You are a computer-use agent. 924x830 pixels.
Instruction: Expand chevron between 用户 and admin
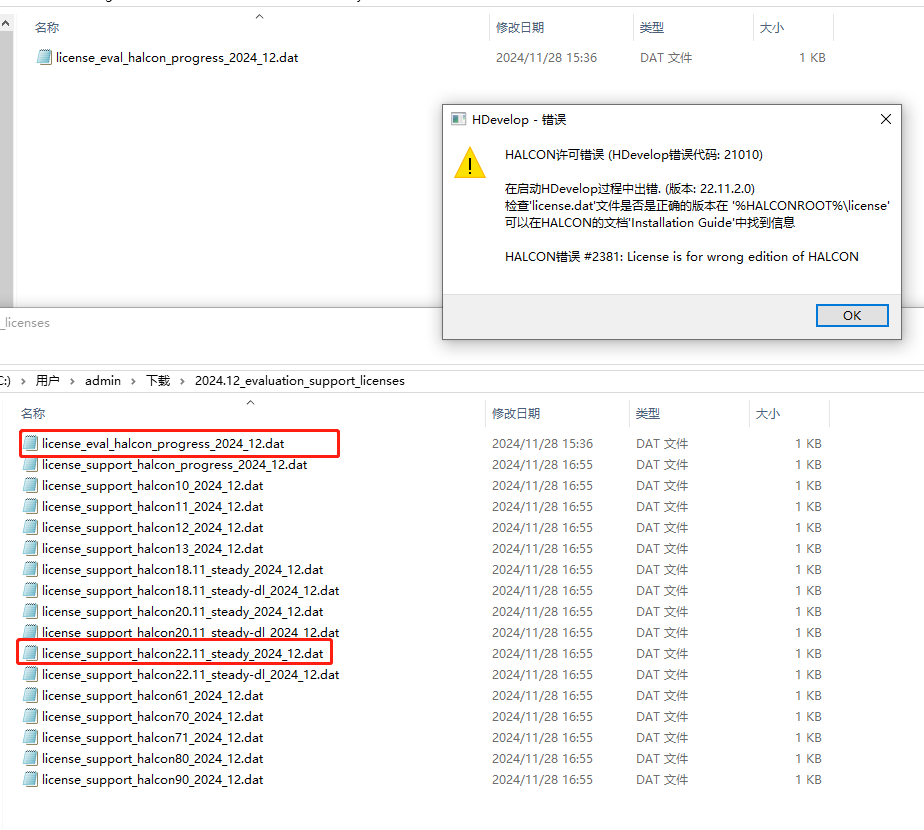(72, 381)
